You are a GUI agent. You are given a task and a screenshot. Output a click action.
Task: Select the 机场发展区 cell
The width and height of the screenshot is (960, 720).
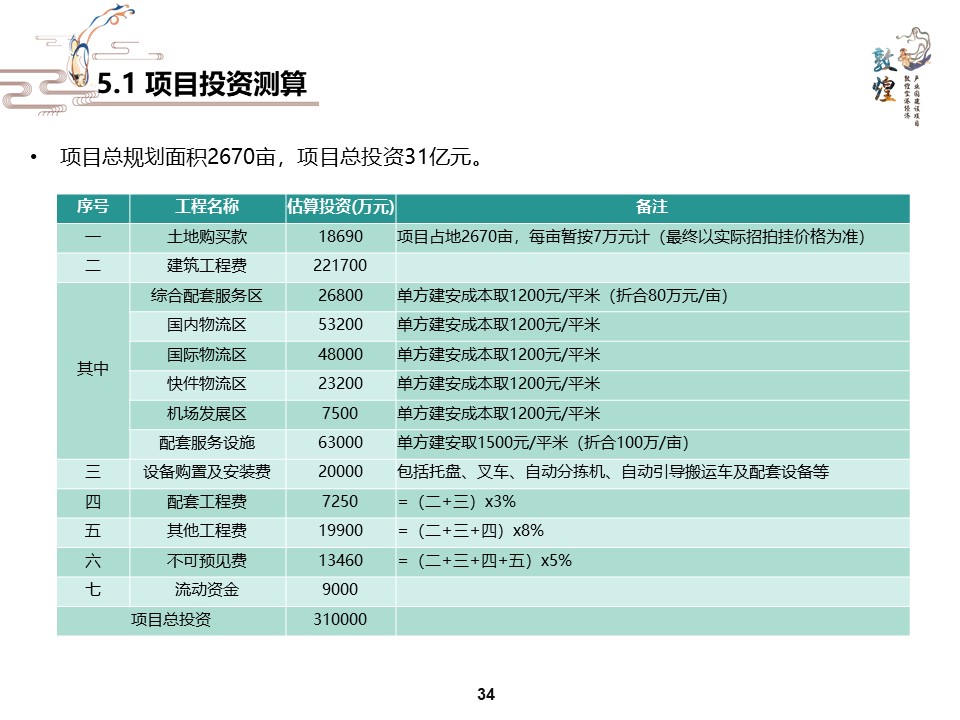point(207,414)
